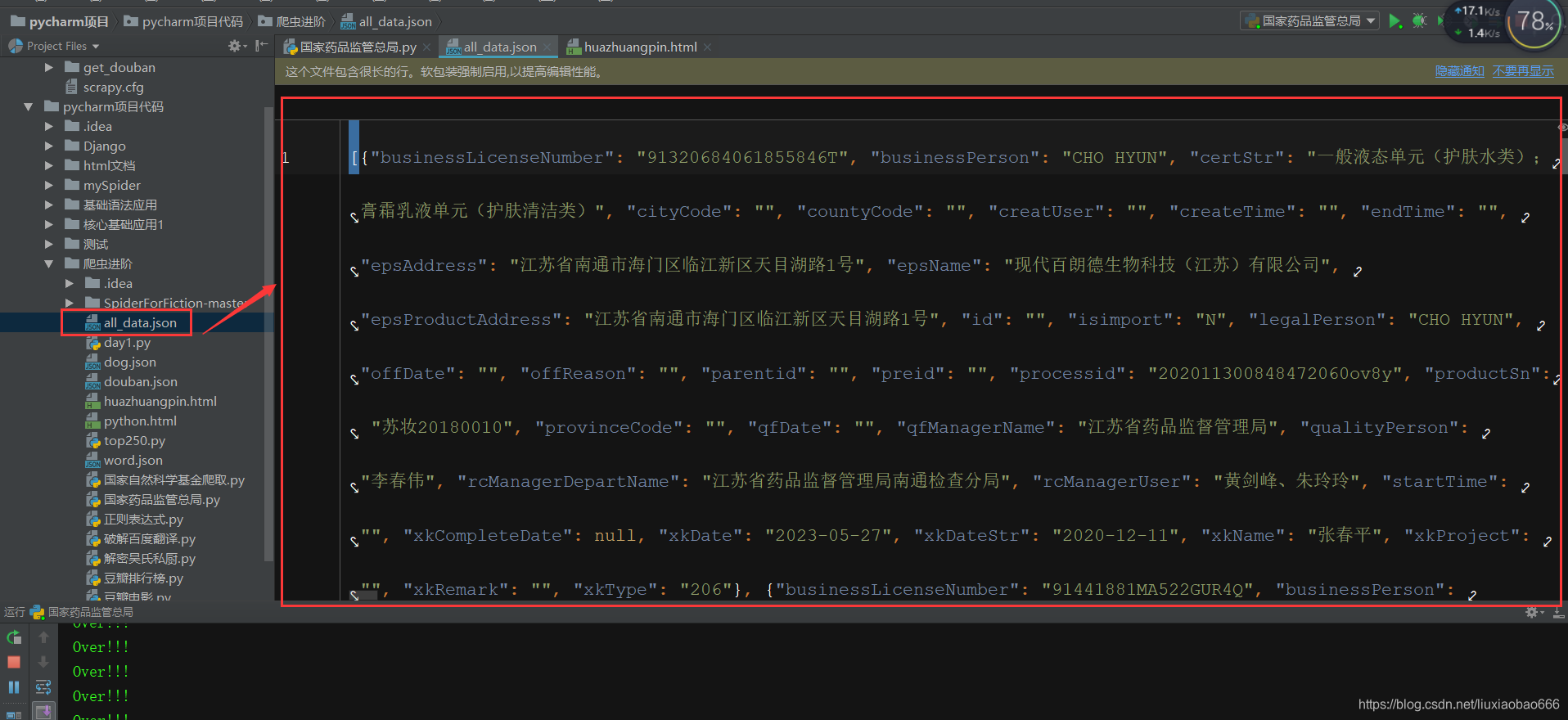The height and width of the screenshot is (720, 1568).
Task: Click the 测试 folder
Action: coord(86,244)
